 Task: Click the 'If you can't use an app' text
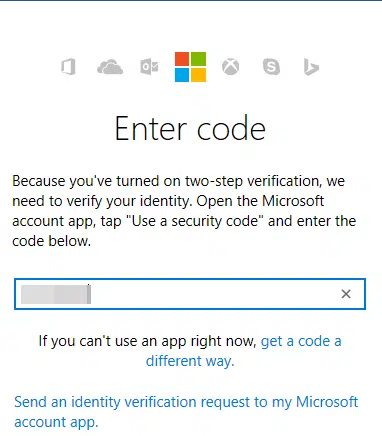[x=147, y=341]
